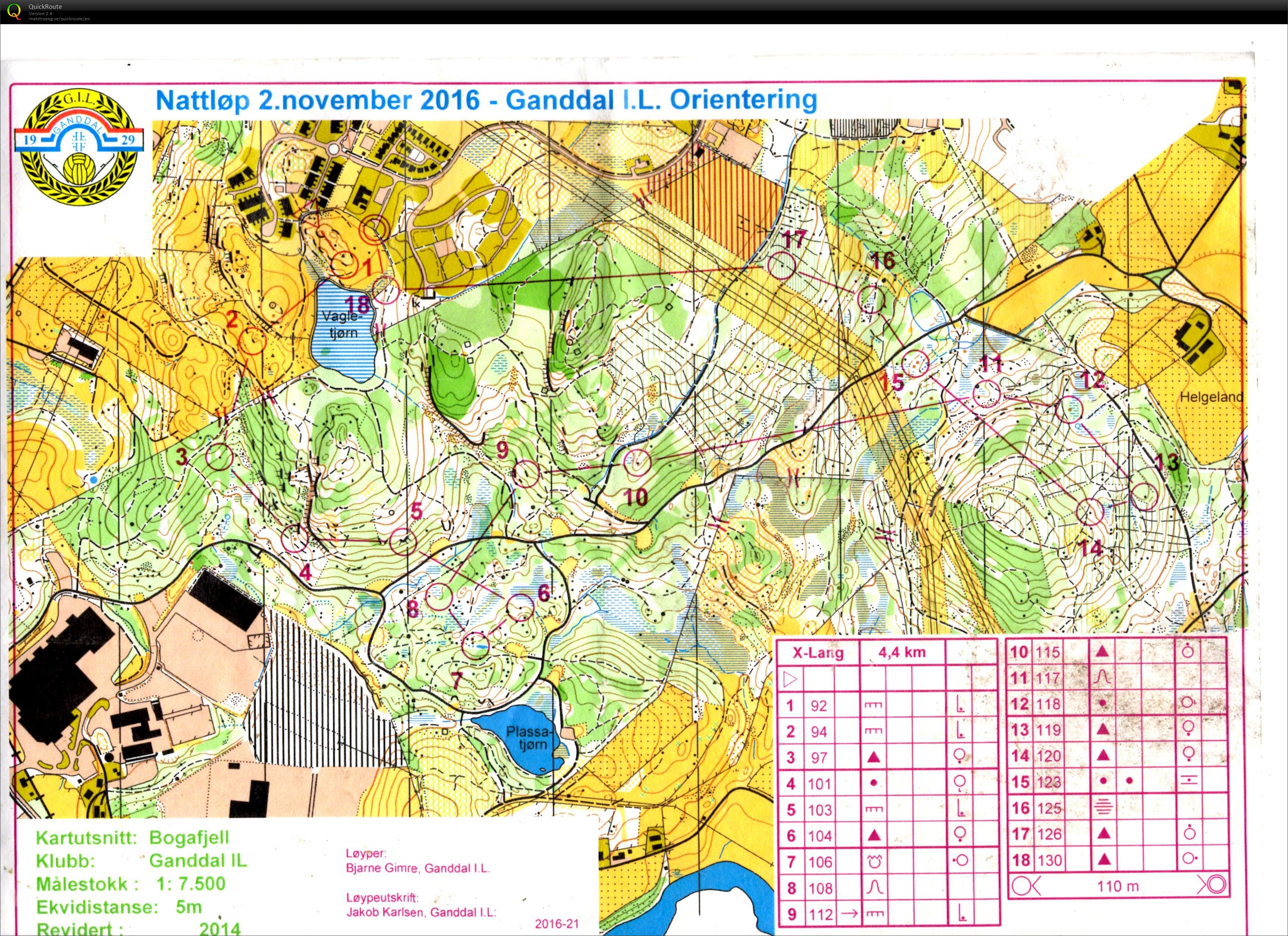Open the matstroeng.se/quickroute/en link
Image resolution: width=1288 pixels, height=936 pixels.
59,19
